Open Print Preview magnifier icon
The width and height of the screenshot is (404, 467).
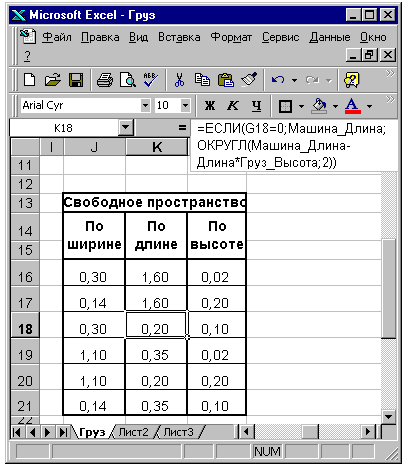127,80
